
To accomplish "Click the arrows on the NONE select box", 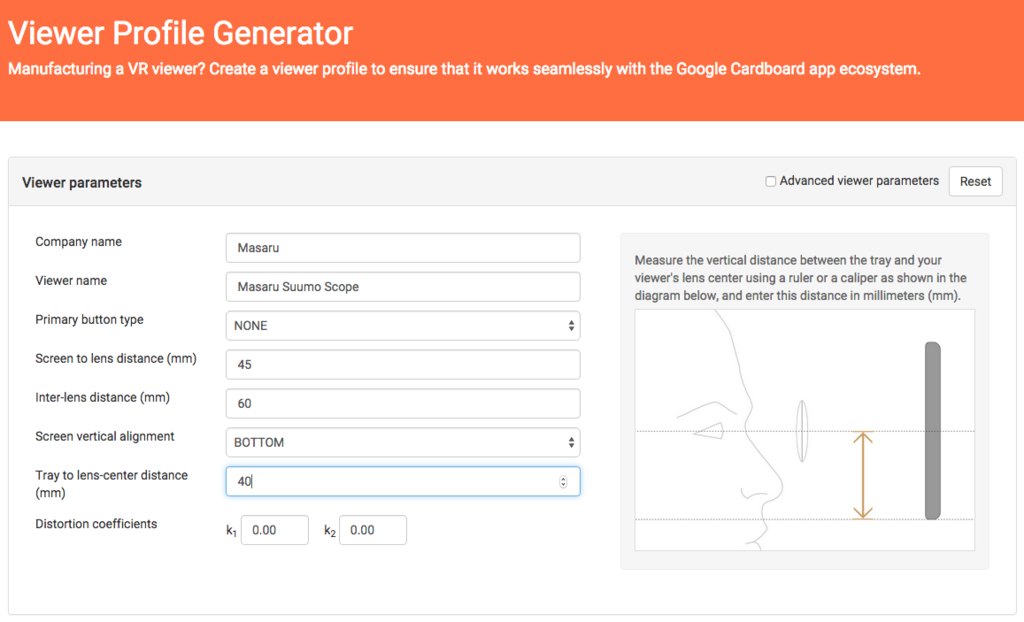I will click(x=571, y=325).
